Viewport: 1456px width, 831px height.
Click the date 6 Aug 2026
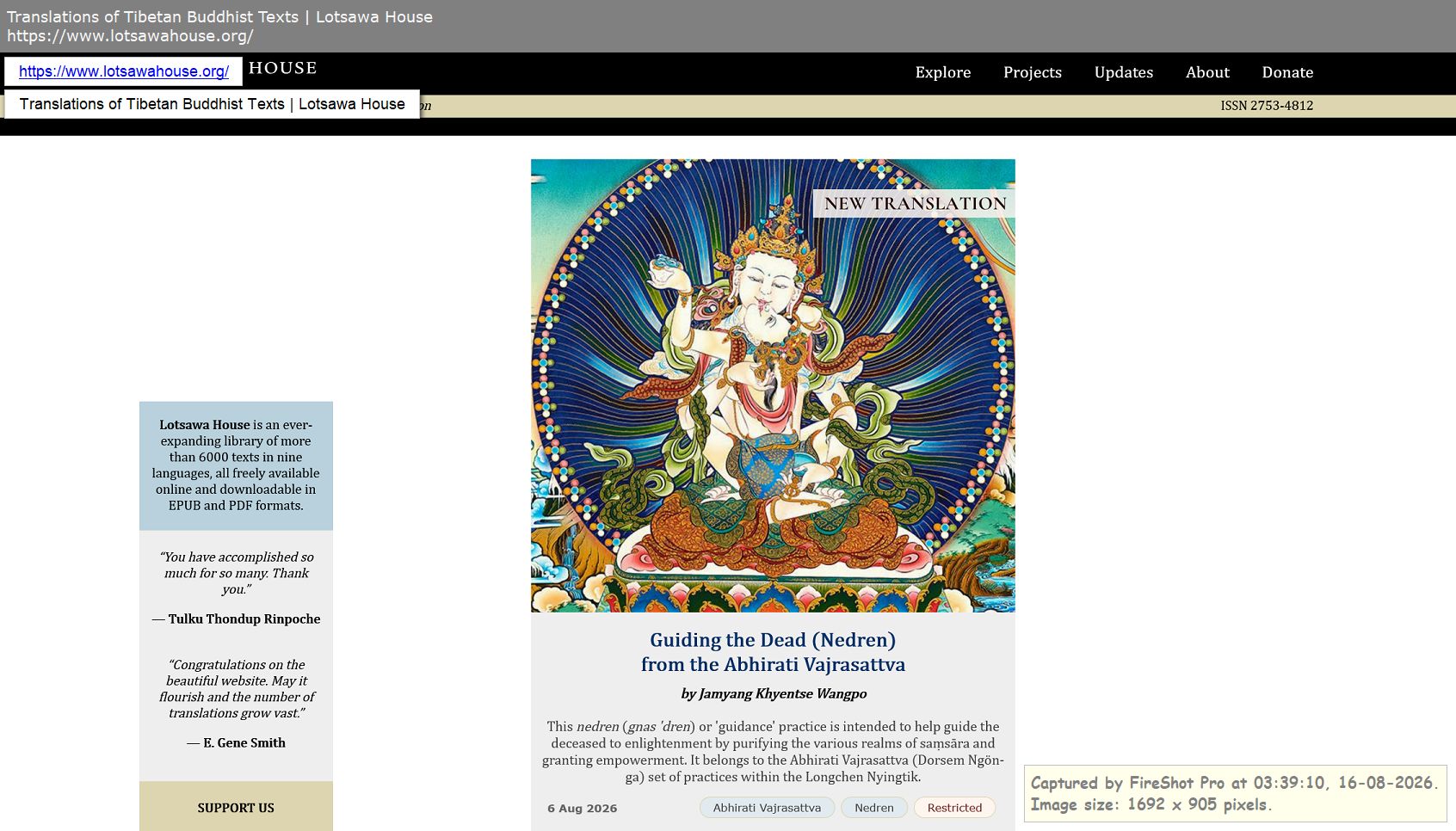[583, 809]
